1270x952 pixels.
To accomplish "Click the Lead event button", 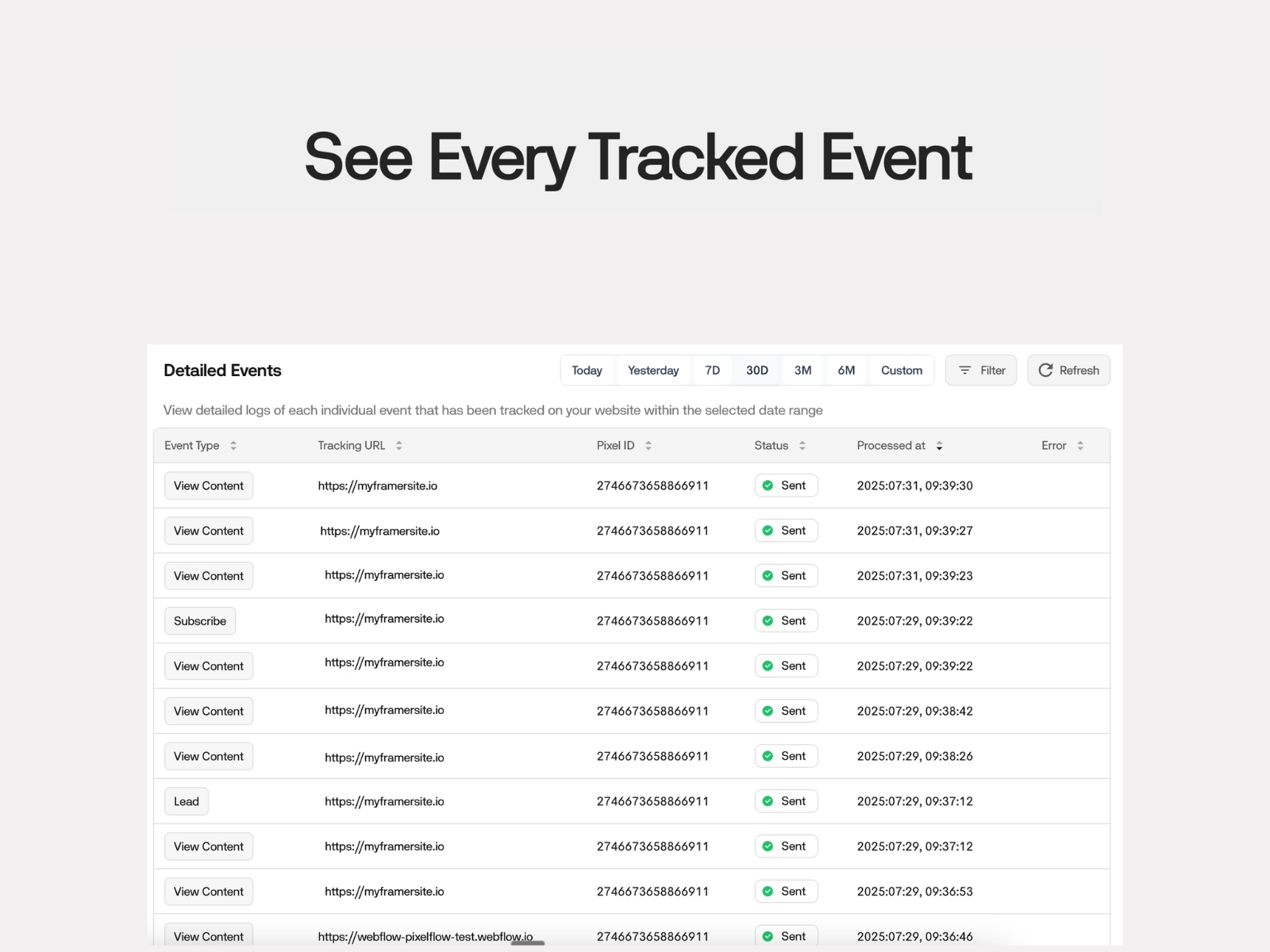I will [186, 801].
